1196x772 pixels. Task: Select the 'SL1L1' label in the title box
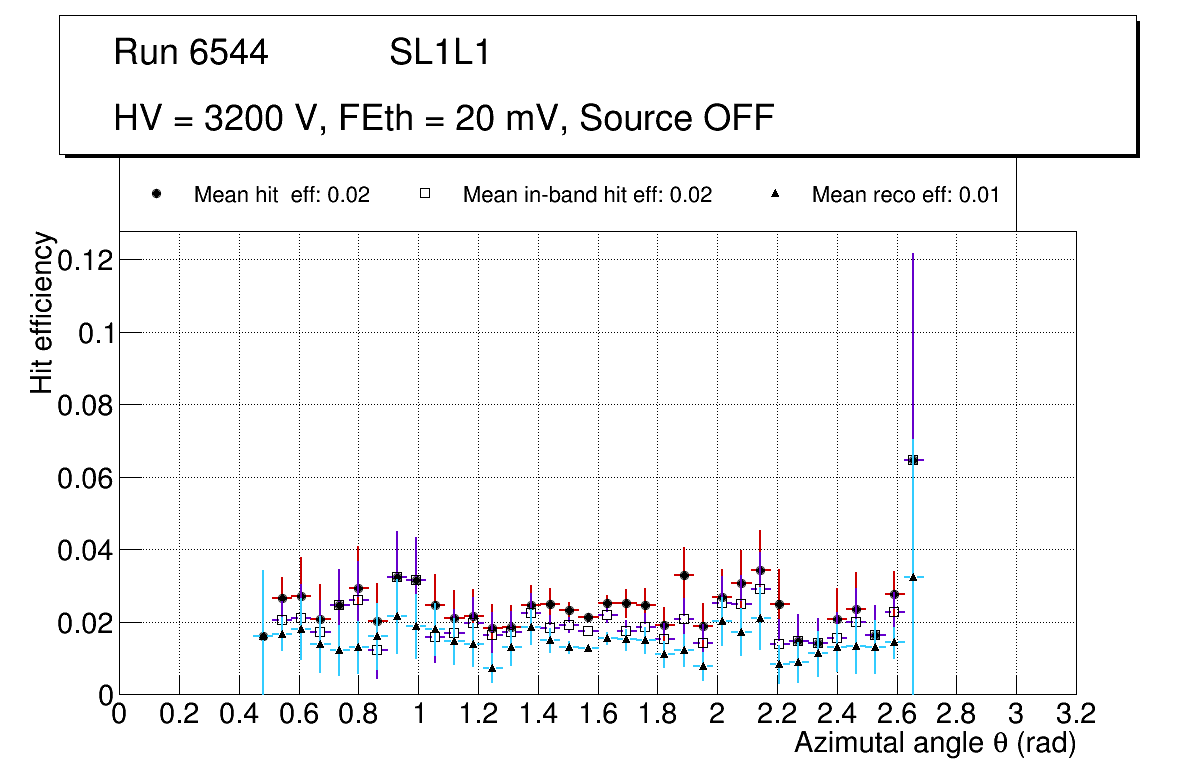tap(439, 53)
